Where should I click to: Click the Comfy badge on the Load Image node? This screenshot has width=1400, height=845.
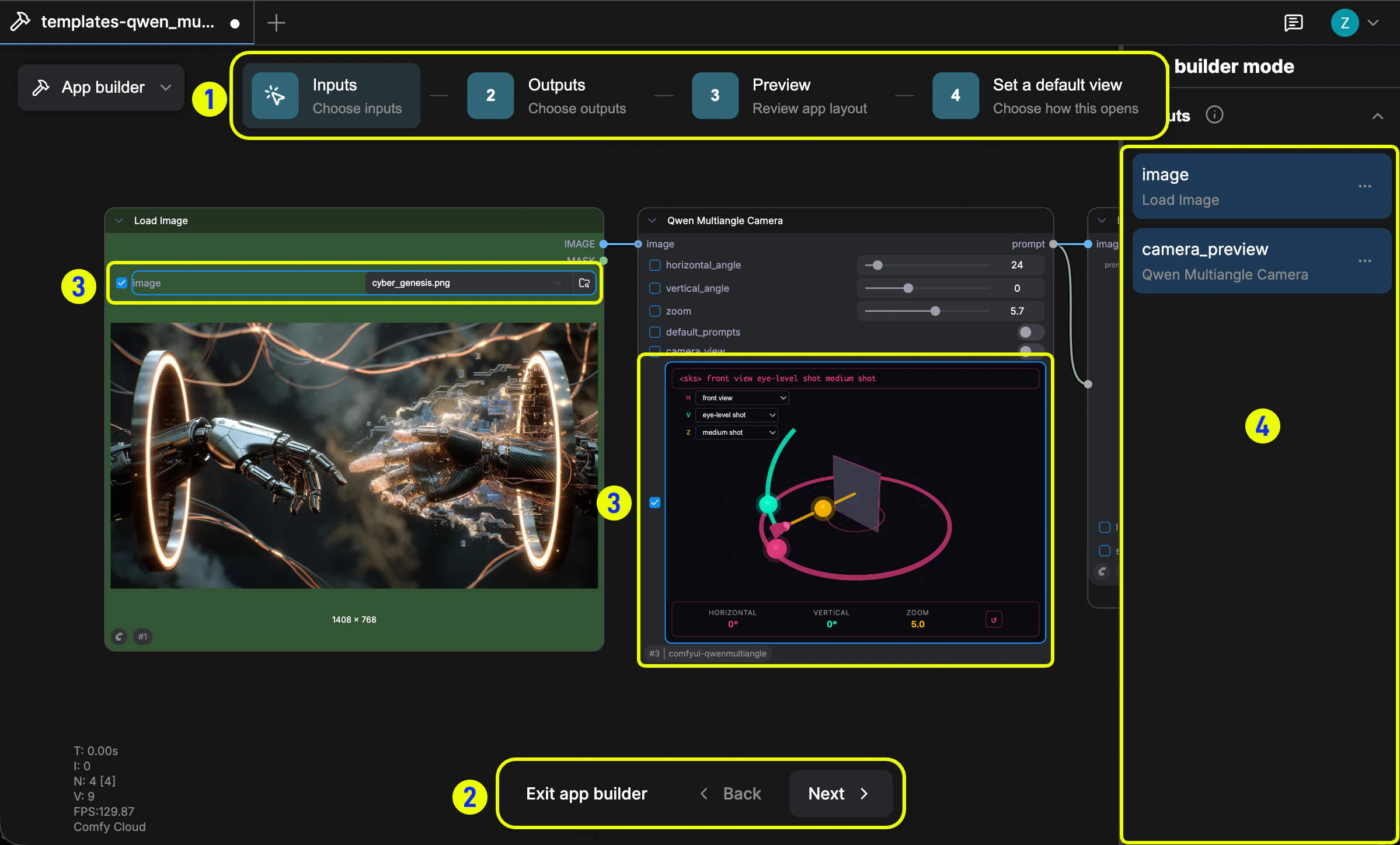[119, 637]
